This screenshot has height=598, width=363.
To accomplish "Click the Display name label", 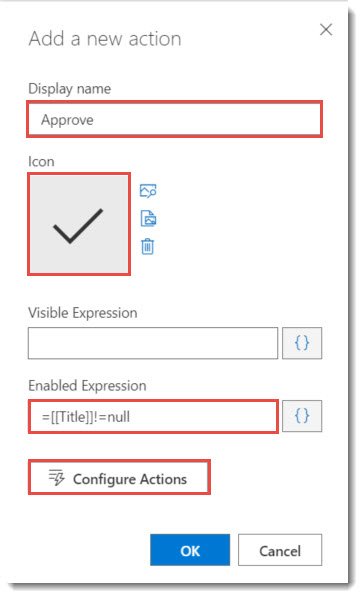I will pyautogui.click(x=69, y=89).
